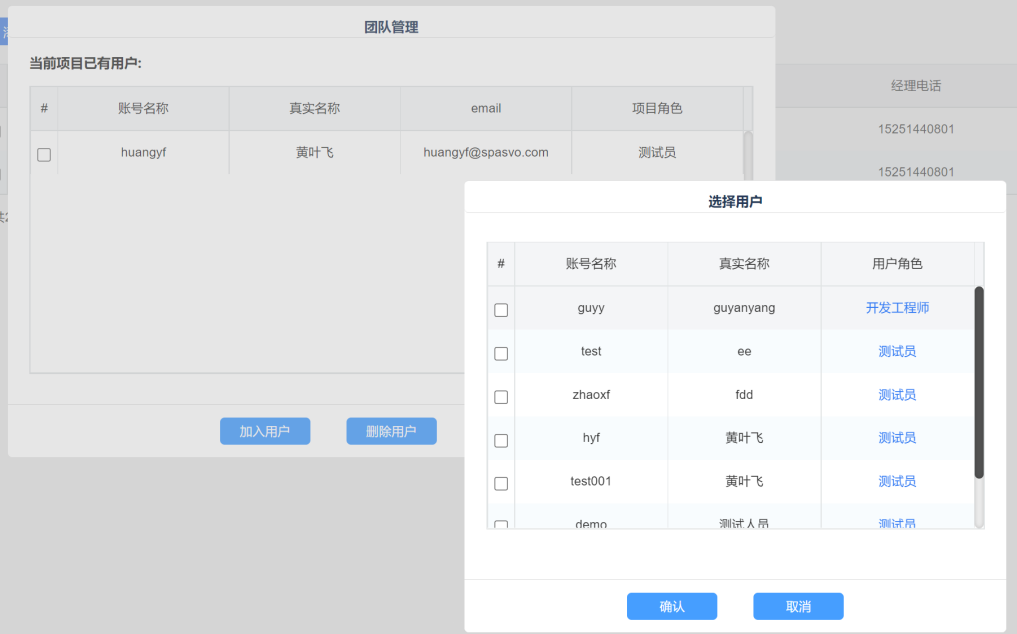The image size is (1017, 634).
Task: Check the box beside hyf
Action: [x=501, y=440]
